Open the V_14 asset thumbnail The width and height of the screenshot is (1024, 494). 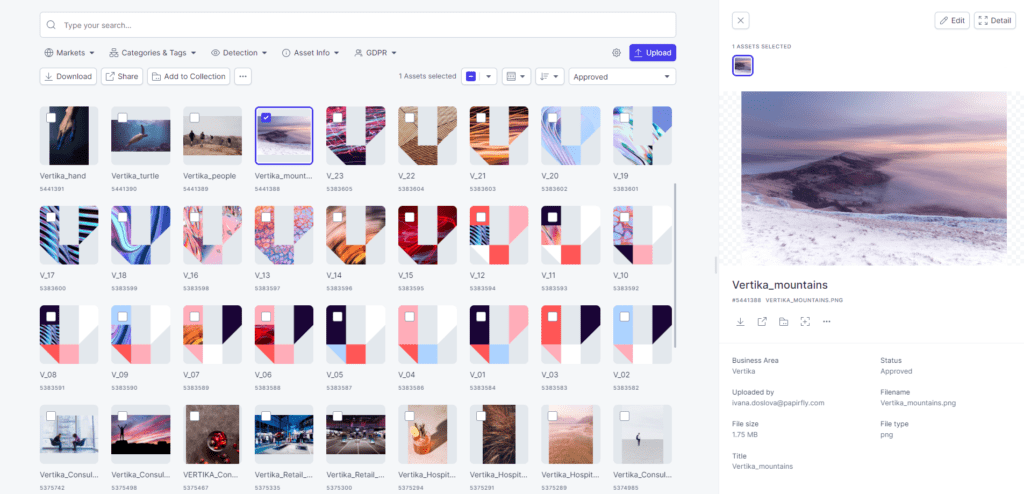355,235
